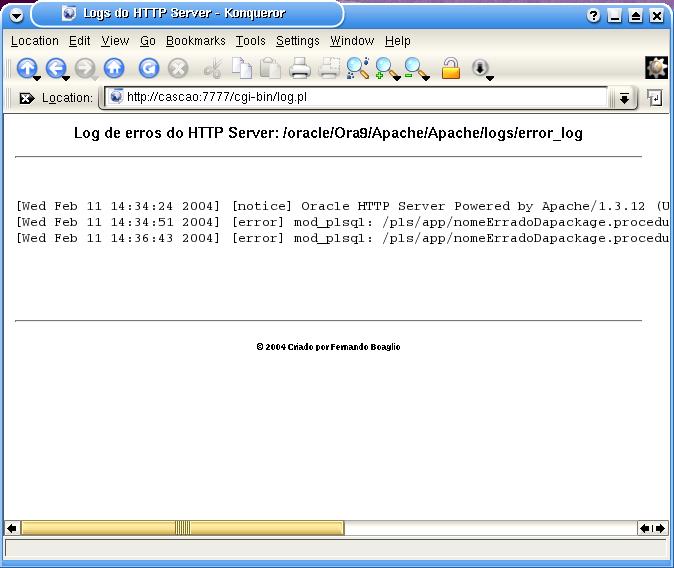The height and width of the screenshot is (568, 674).
Task: Click the 14:34:24 notice log line
Action: tap(343, 206)
